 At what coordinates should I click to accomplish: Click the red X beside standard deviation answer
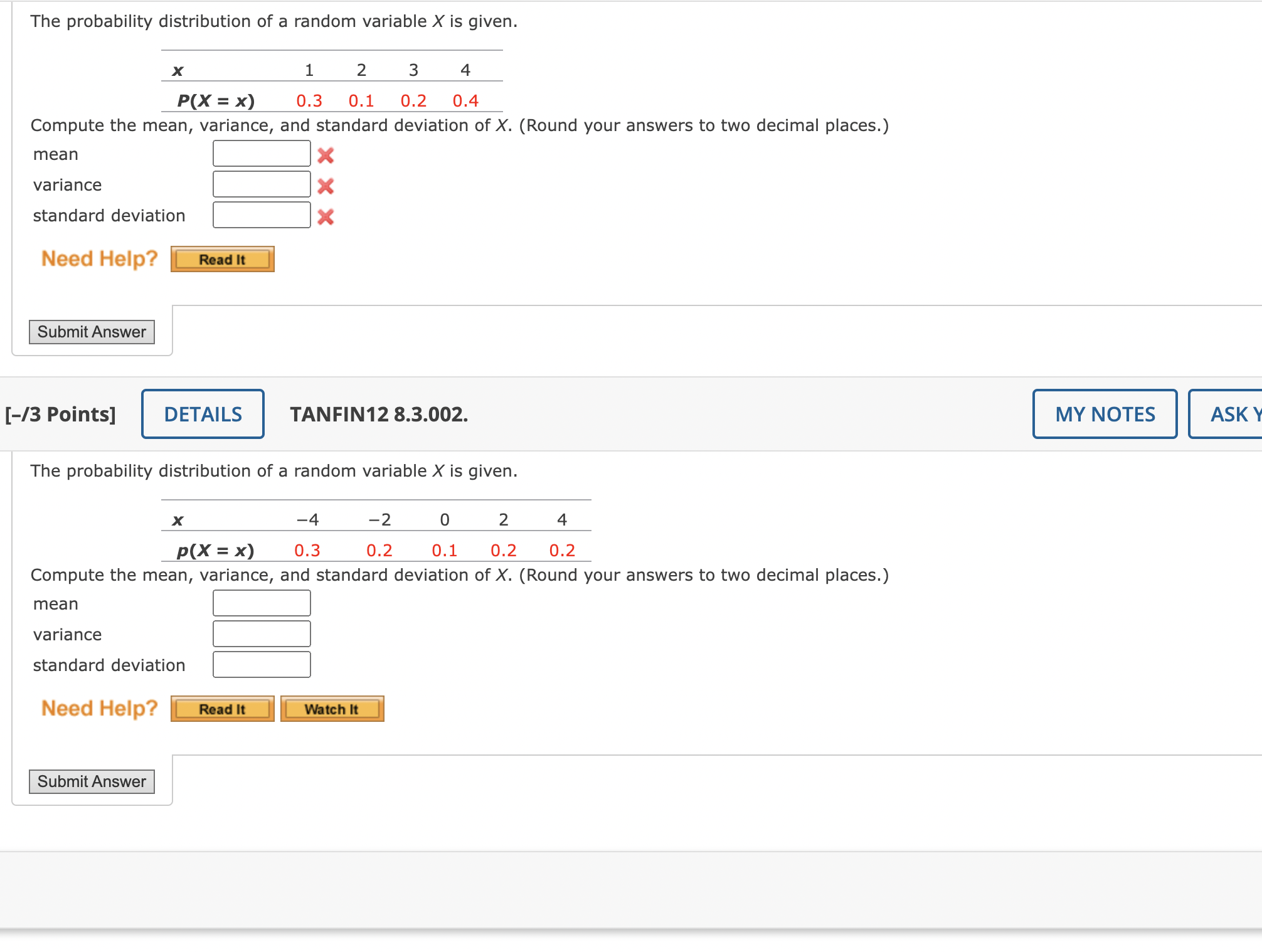(x=327, y=216)
